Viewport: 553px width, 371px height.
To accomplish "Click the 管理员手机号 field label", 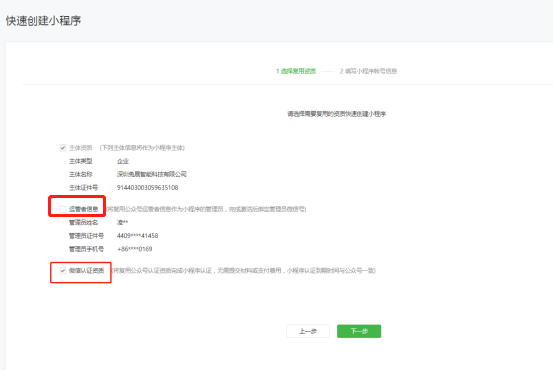I will [86, 249].
